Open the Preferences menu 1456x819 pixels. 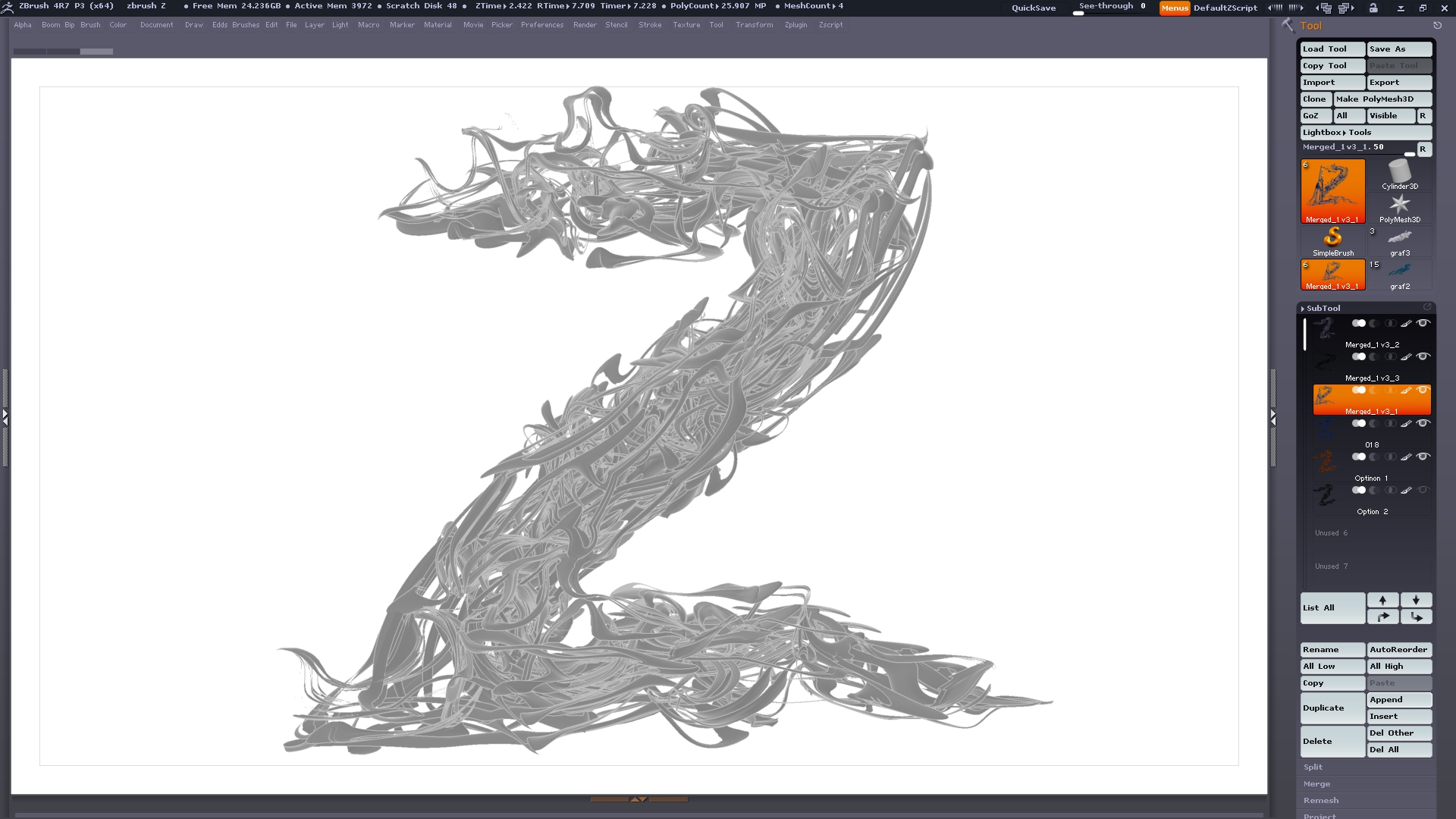[x=541, y=25]
